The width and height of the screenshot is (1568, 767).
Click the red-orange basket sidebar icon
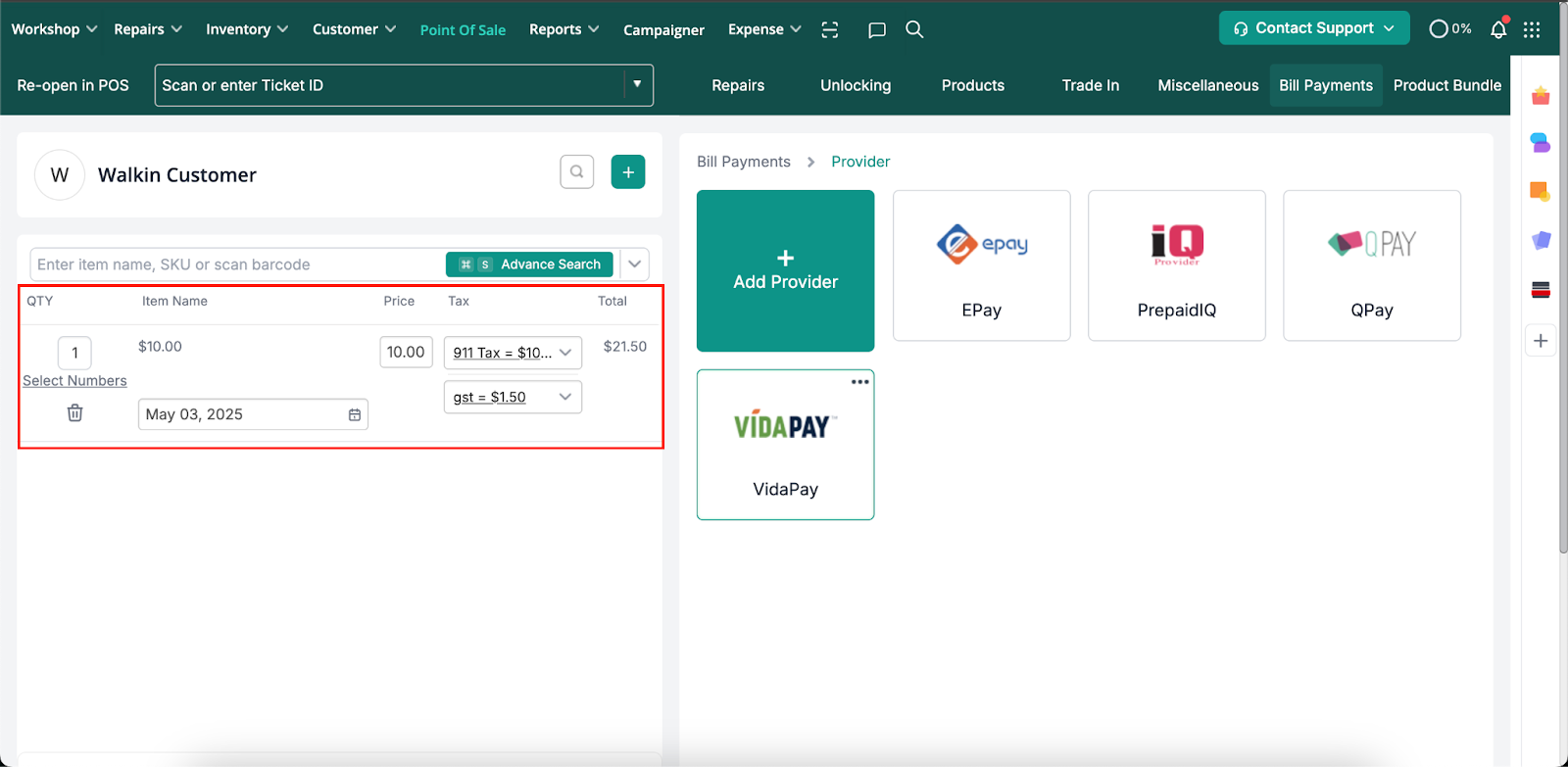point(1541,96)
